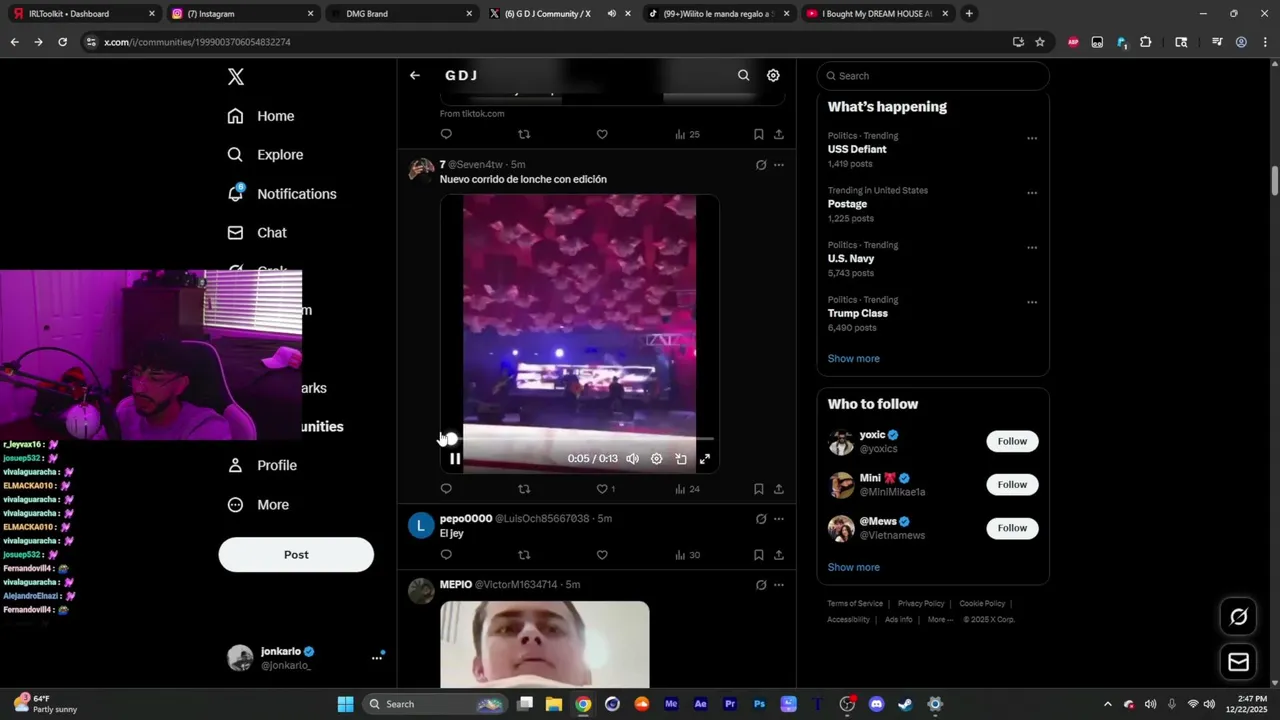Open the options for the Trump Class trend

click(1032, 302)
